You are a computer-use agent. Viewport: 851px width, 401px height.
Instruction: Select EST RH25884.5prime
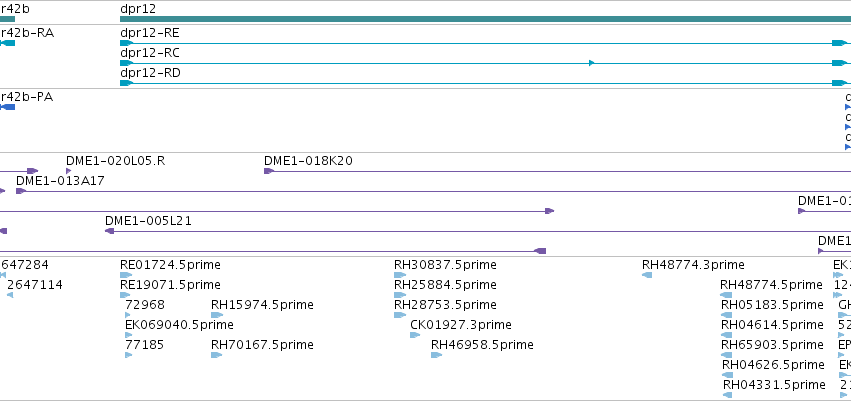[x=445, y=285]
